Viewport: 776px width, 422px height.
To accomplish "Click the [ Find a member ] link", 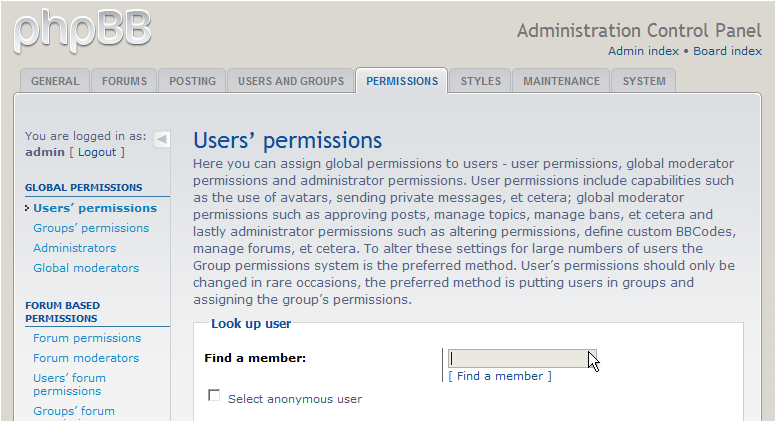I will coord(500,376).
